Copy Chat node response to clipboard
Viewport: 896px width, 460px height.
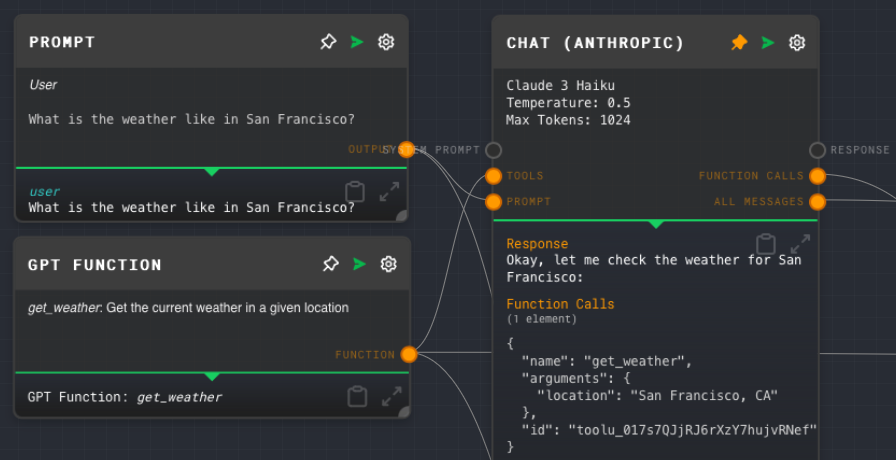point(766,244)
